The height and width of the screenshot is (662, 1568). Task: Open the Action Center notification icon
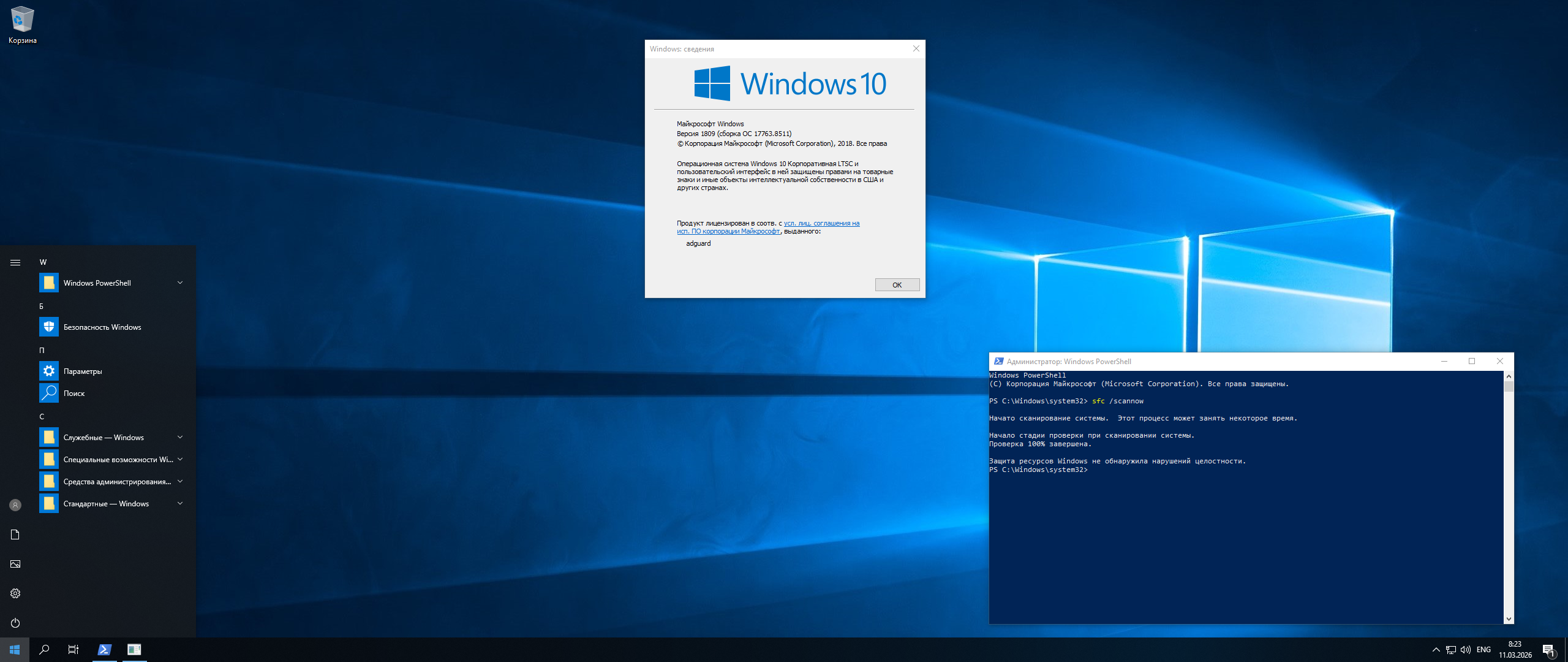(x=1548, y=650)
